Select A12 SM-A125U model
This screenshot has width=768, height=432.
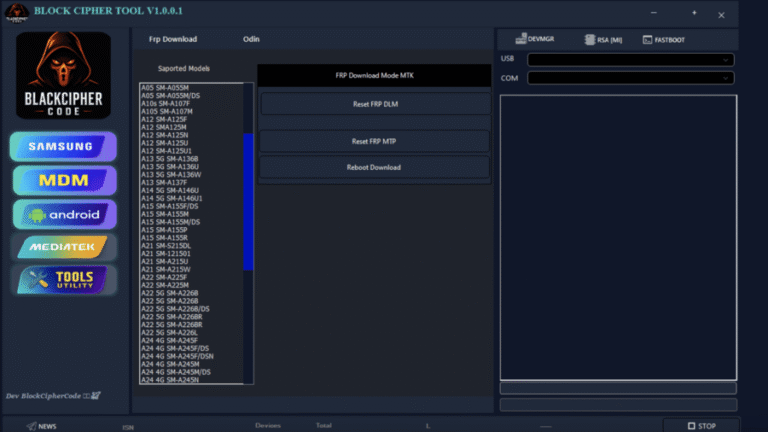click(165, 143)
